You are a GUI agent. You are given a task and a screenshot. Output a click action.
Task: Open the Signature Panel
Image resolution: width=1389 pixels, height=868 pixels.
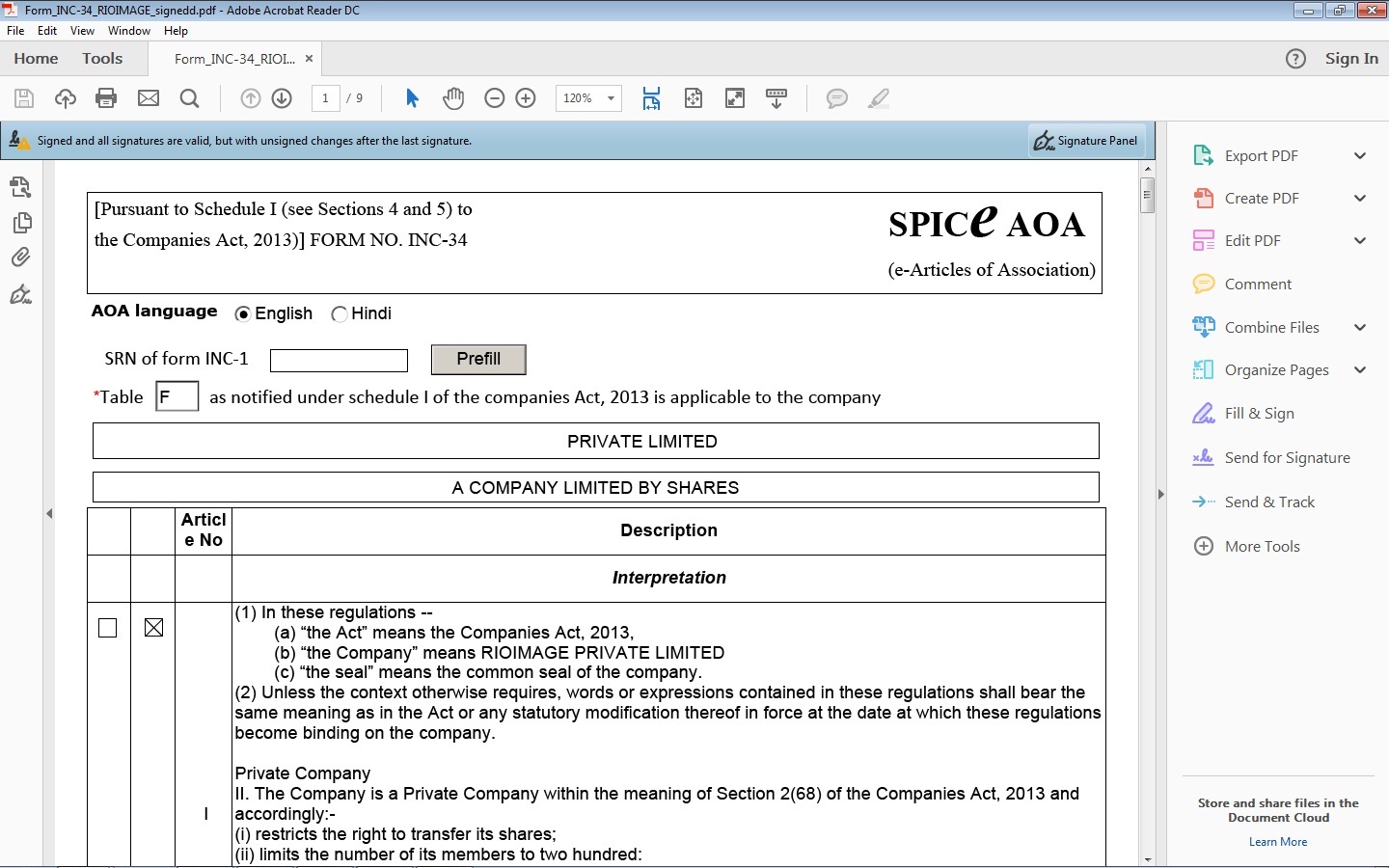(x=1086, y=141)
